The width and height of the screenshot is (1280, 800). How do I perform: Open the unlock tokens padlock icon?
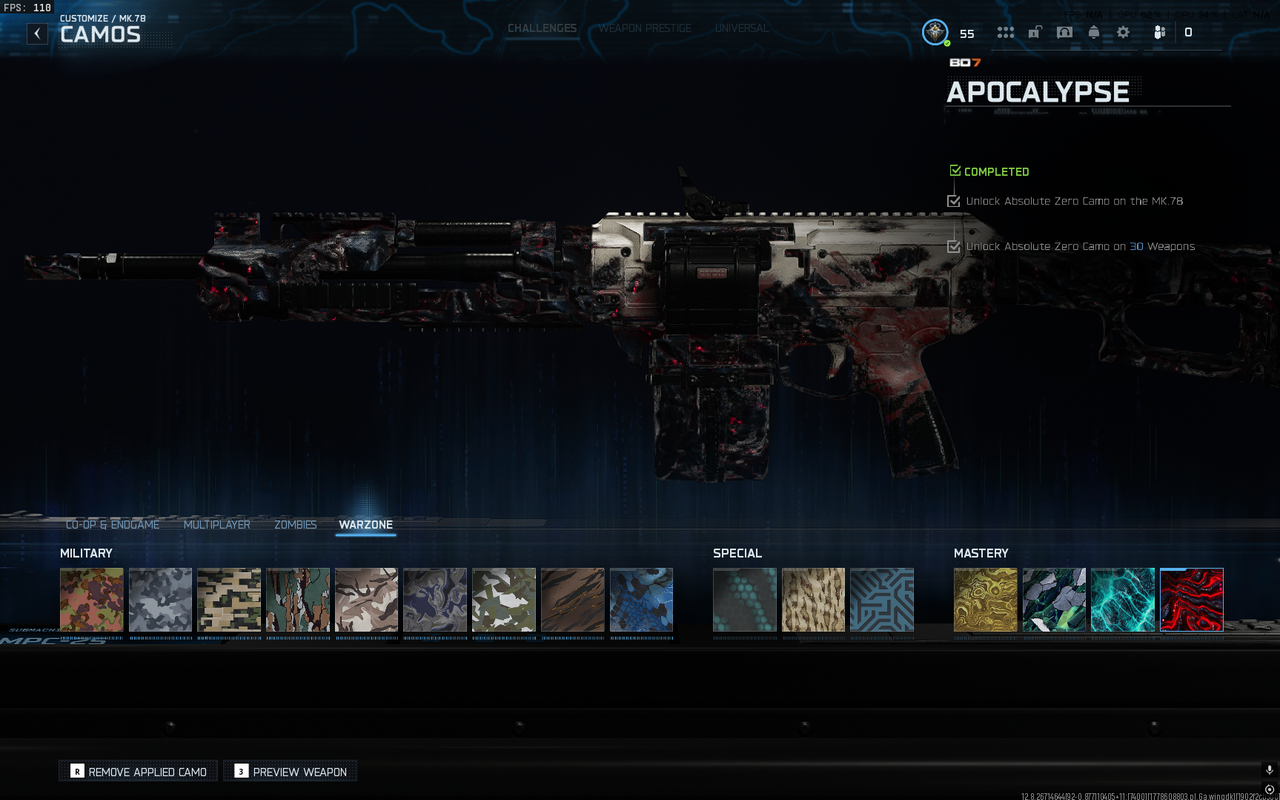coord(1035,32)
